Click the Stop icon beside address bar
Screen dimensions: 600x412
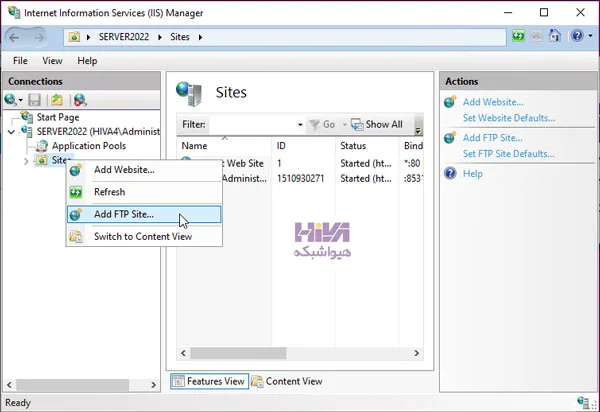(x=536, y=36)
